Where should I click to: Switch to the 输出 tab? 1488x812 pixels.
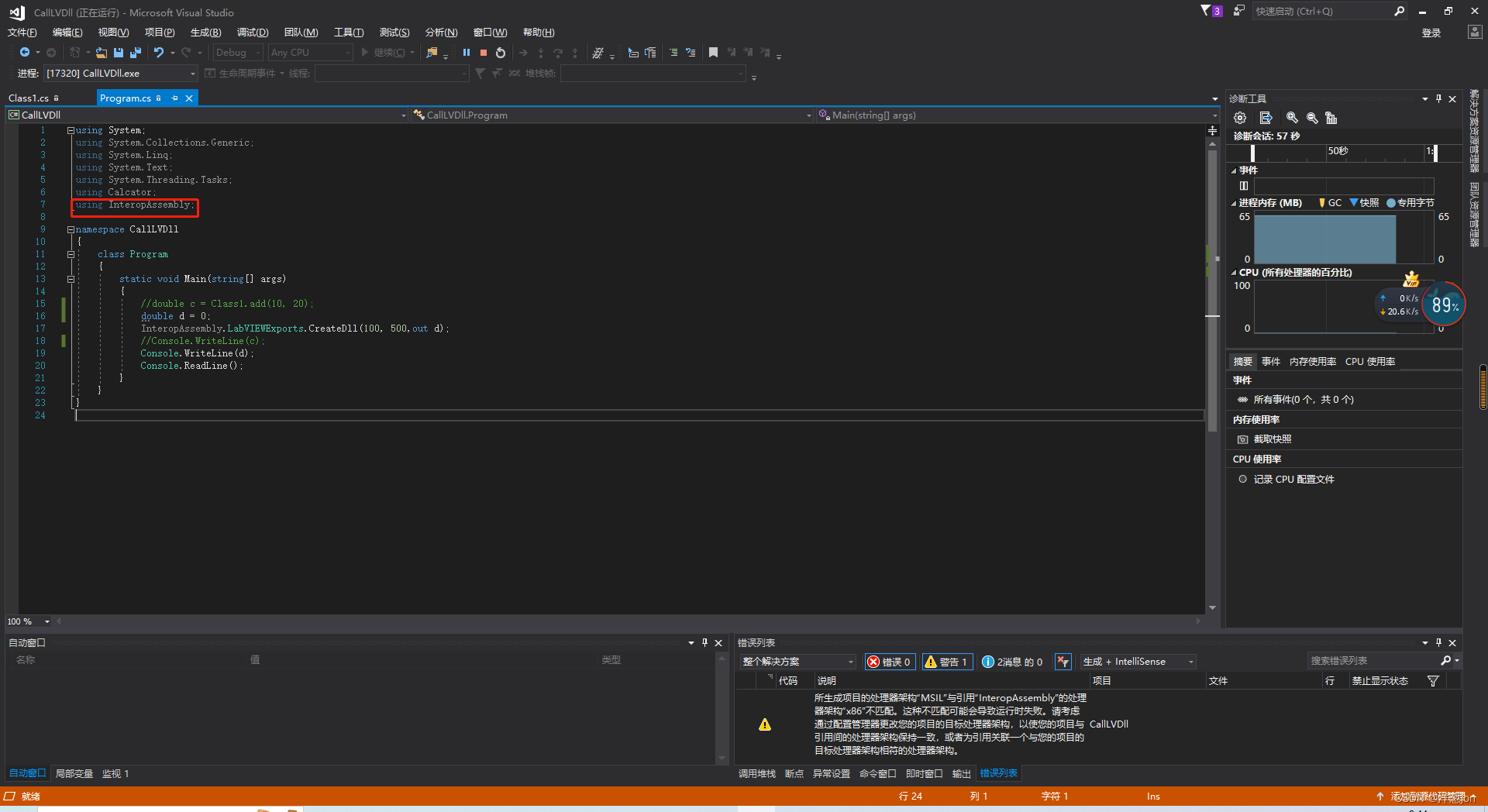click(961, 774)
